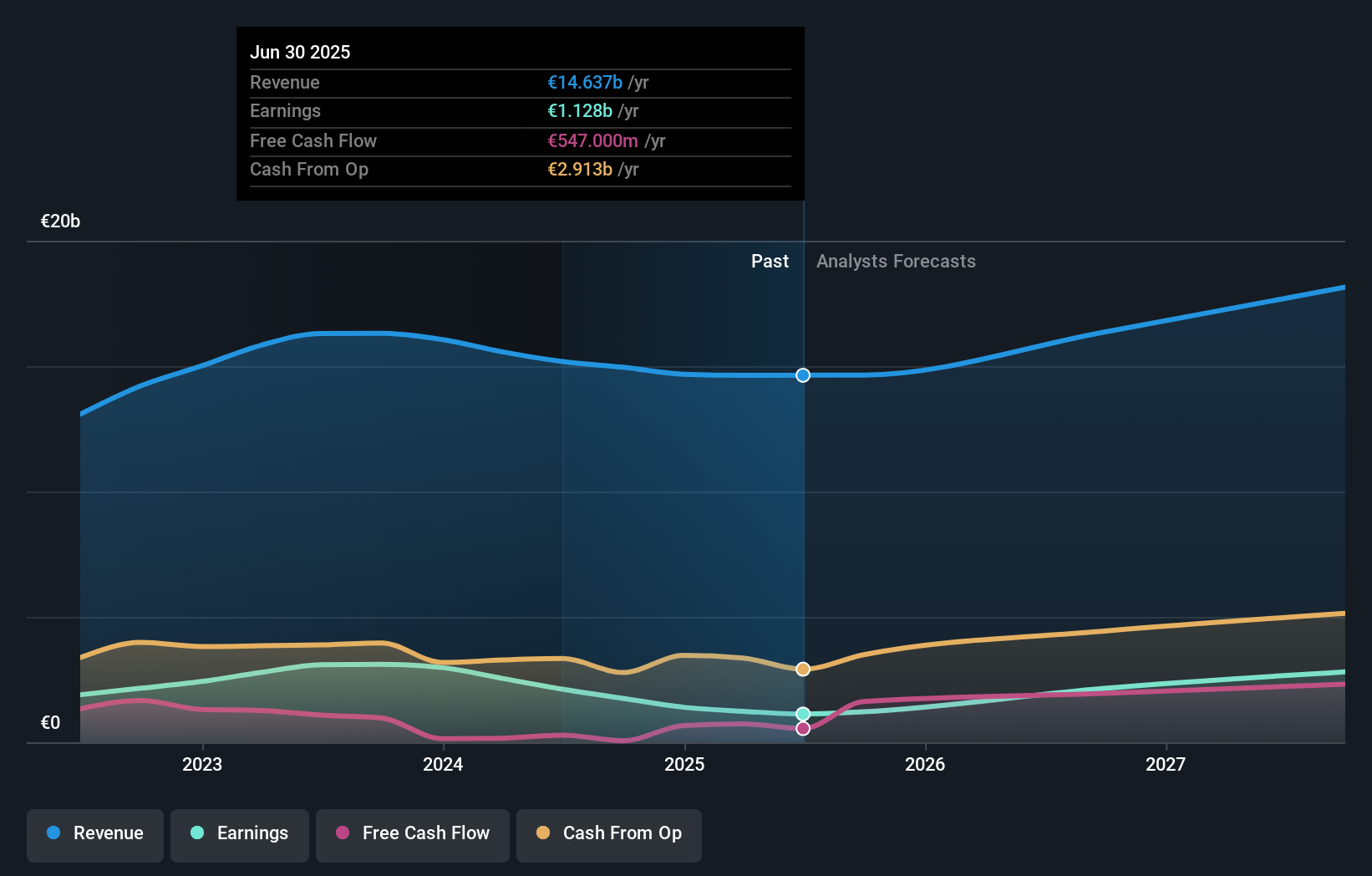Image resolution: width=1372 pixels, height=876 pixels.
Task: Select the blue Revenue data point marker
Action: pos(802,375)
